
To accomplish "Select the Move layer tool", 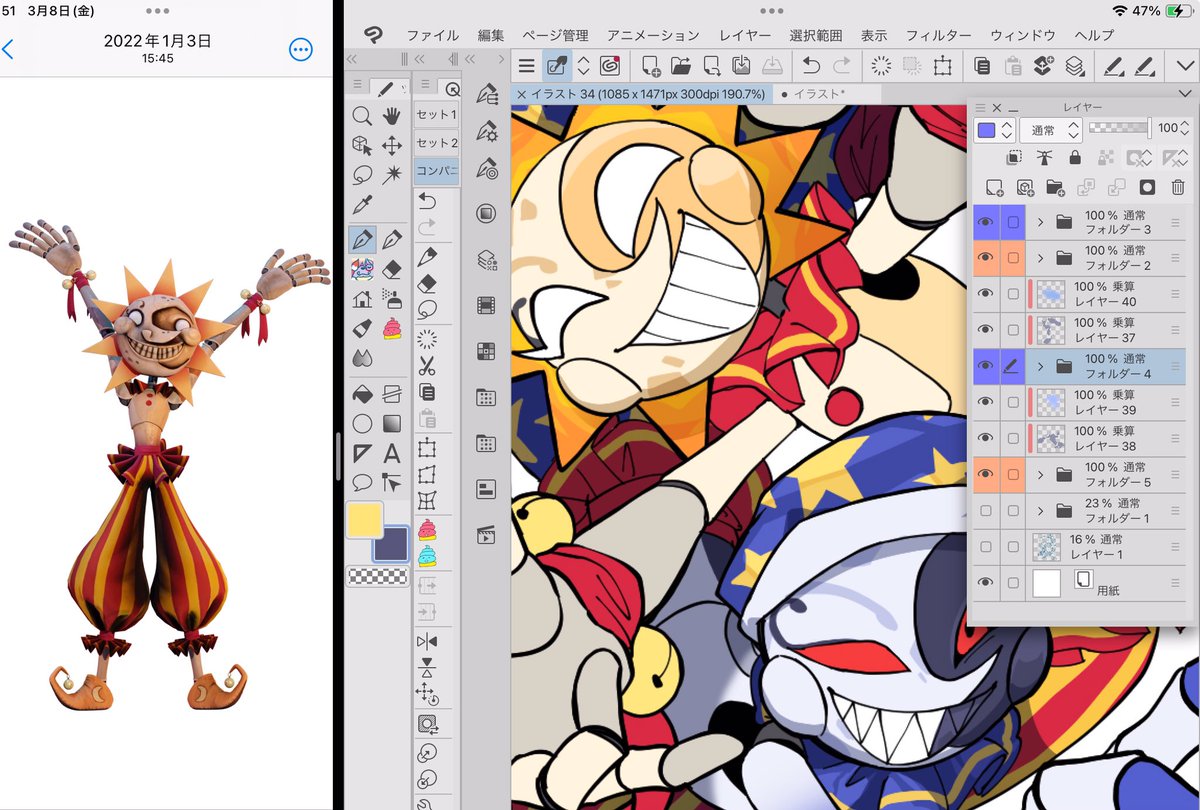I will (x=392, y=146).
